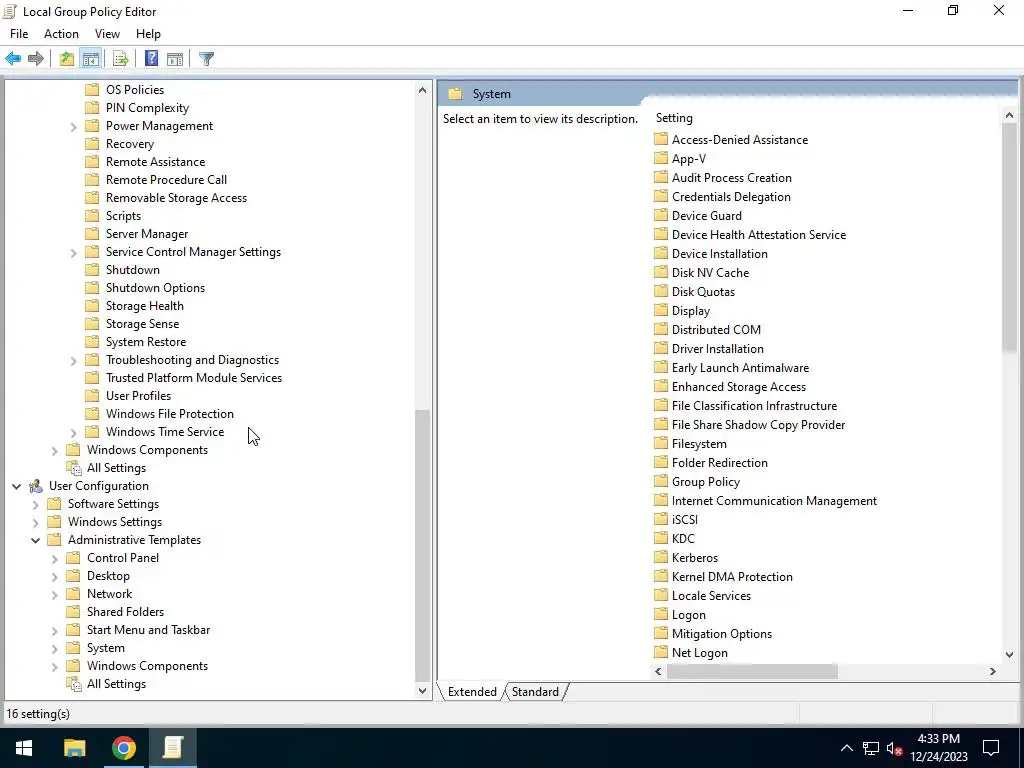The width and height of the screenshot is (1024, 768).
Task: Expand the Control Panel node
Action: (x=55, y=558)
